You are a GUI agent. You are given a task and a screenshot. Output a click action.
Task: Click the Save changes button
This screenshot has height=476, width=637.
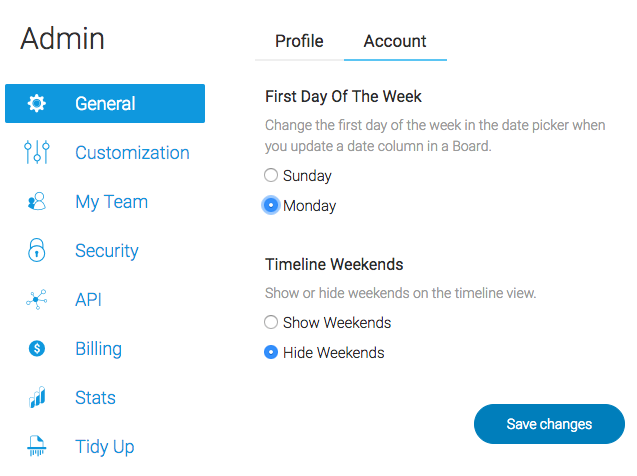(549, 424)
